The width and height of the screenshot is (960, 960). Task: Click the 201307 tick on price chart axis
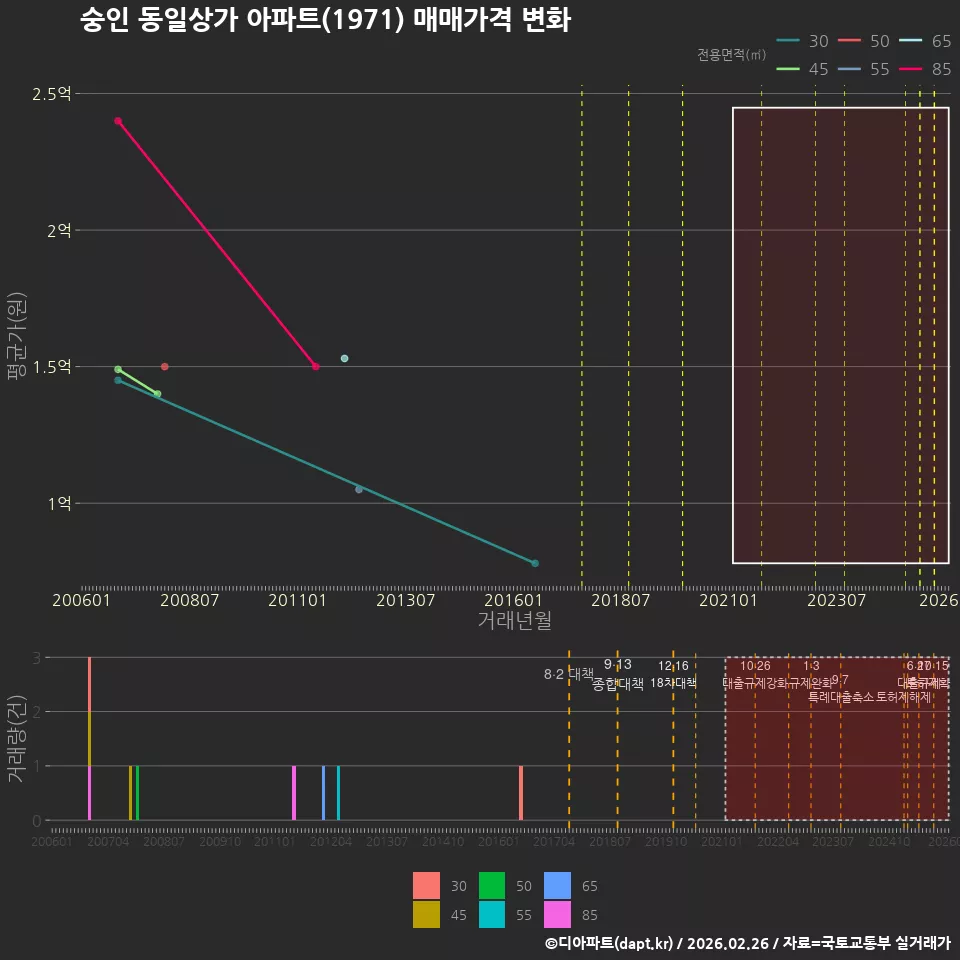pyautogui.click(x=405, y=600)
